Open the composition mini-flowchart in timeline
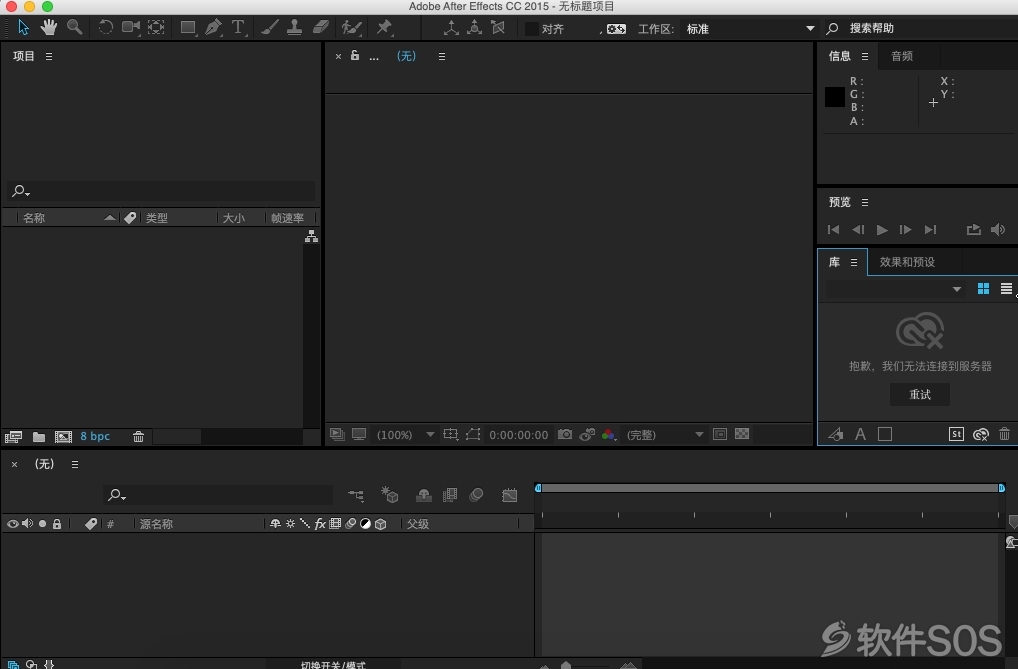Screen dimensions: 1018x669 point(356,496)
